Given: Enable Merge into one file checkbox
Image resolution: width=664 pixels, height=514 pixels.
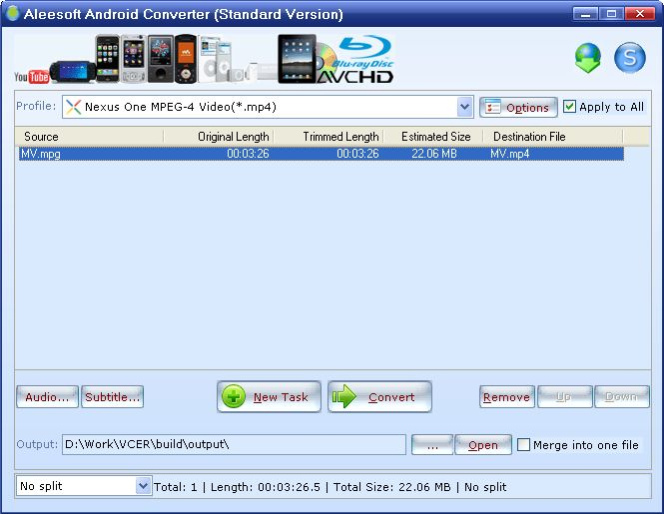Looking at the screenshot, I should click(523, 445).
